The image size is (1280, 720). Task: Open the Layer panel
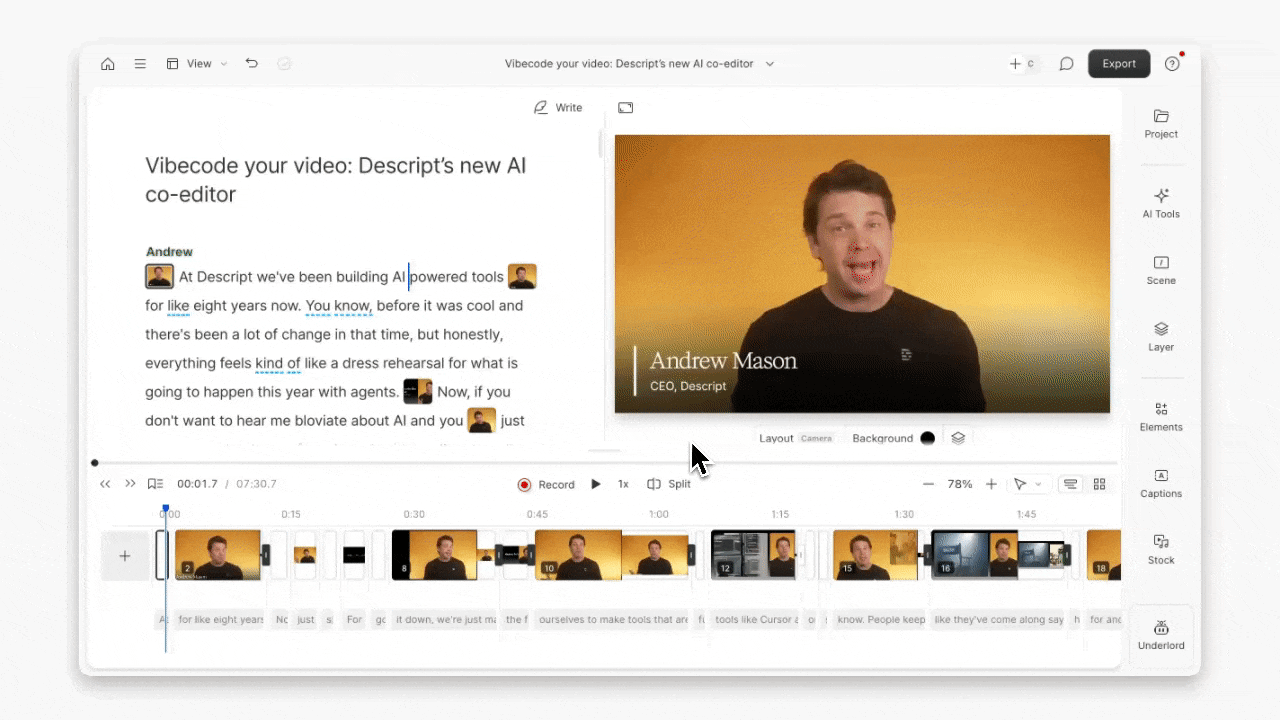click(1161, 337)
